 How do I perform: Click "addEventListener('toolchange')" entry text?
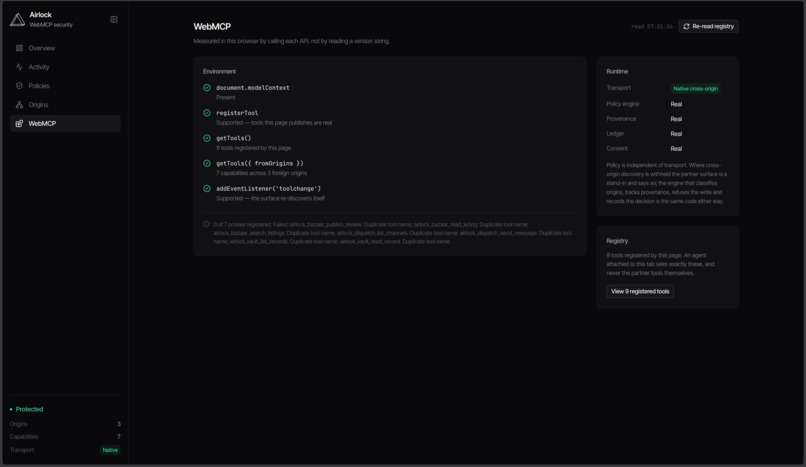[x=268, y=189]
